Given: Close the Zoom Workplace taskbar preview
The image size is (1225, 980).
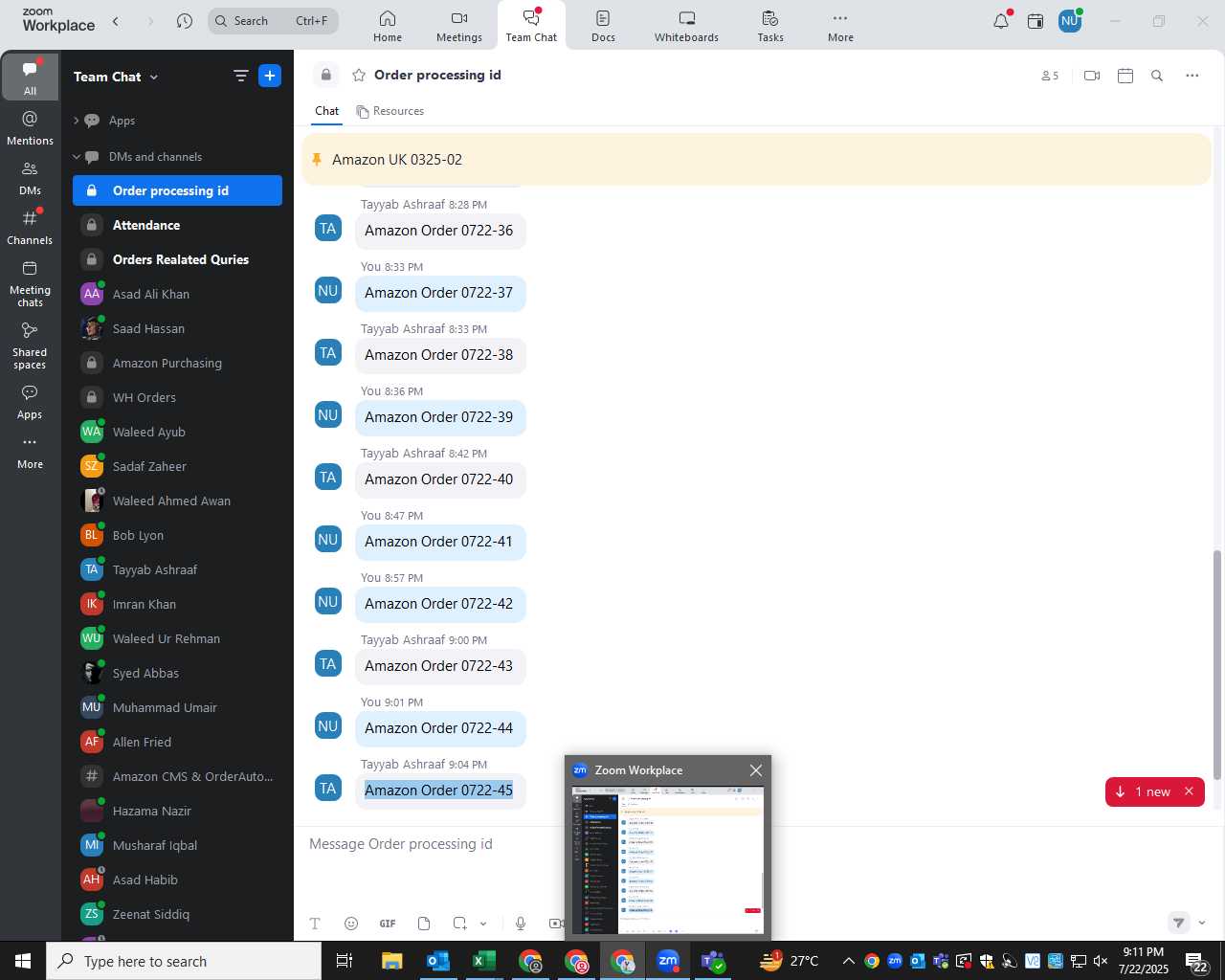Looking at the screenshot, I should (x=756, y=770).
